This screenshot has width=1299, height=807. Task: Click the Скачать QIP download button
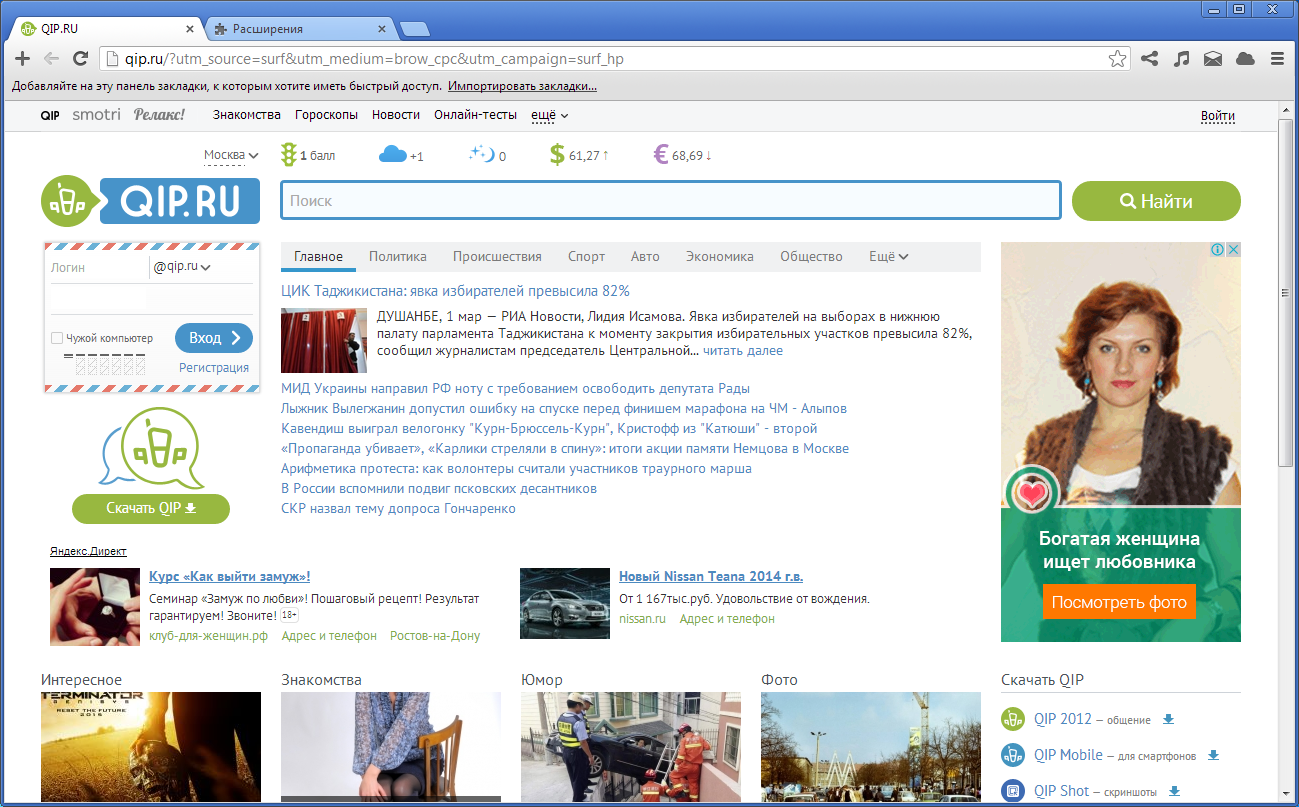click(151, 508)
